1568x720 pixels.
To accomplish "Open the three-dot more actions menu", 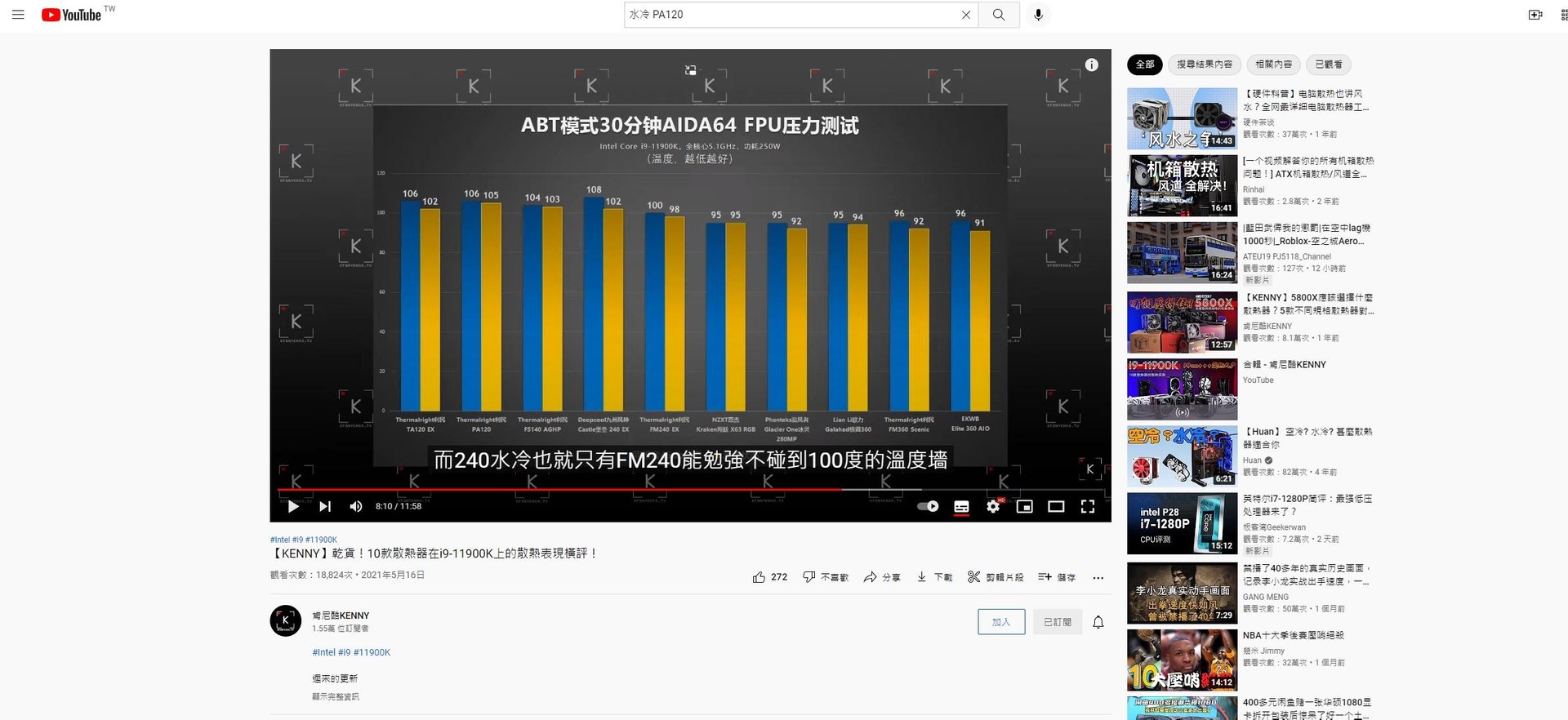I will (1098, 577).
